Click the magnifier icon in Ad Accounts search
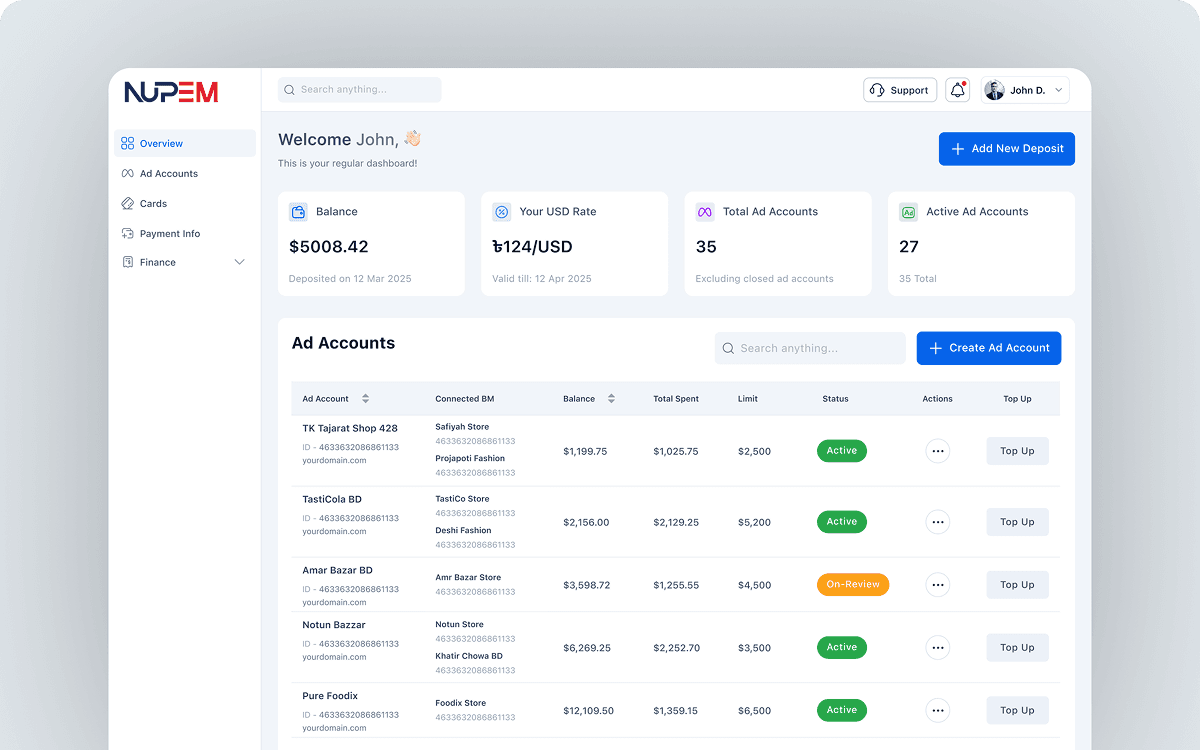 click(x=728, y=348)
